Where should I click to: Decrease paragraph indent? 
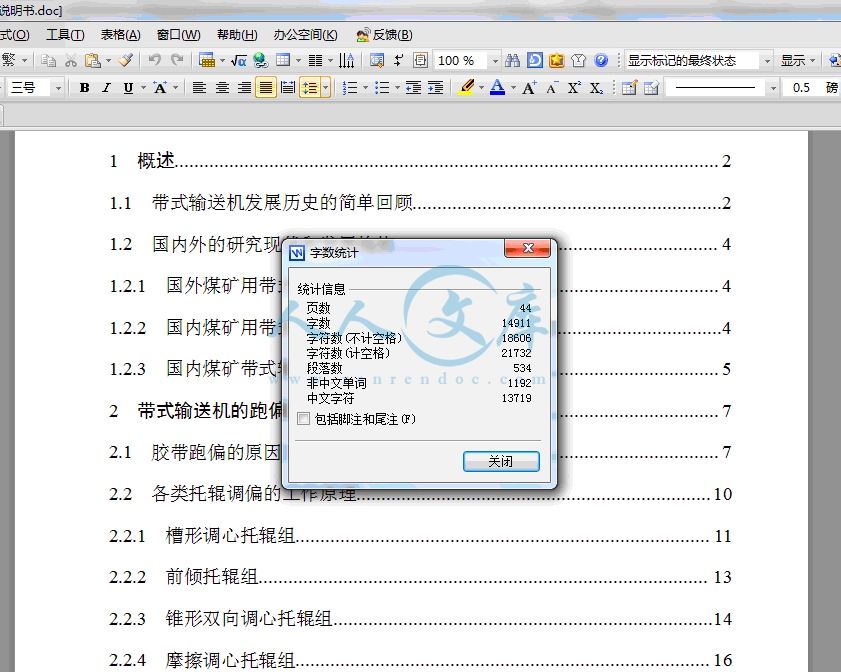(413, 87)
